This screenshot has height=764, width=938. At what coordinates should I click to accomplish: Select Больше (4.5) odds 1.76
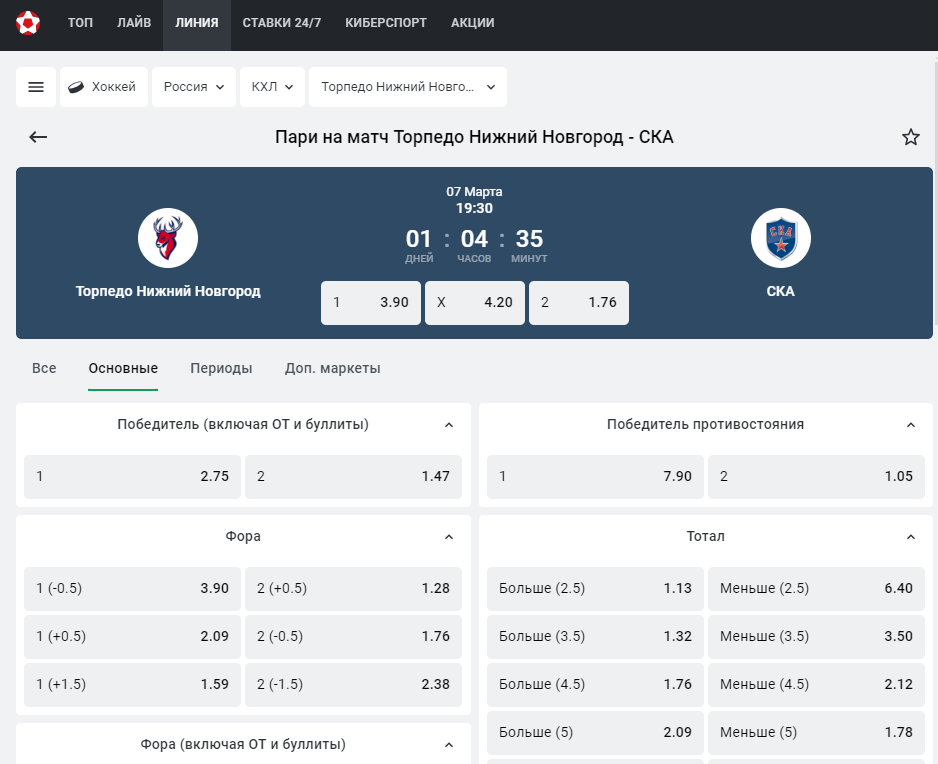tap(595, 684)
